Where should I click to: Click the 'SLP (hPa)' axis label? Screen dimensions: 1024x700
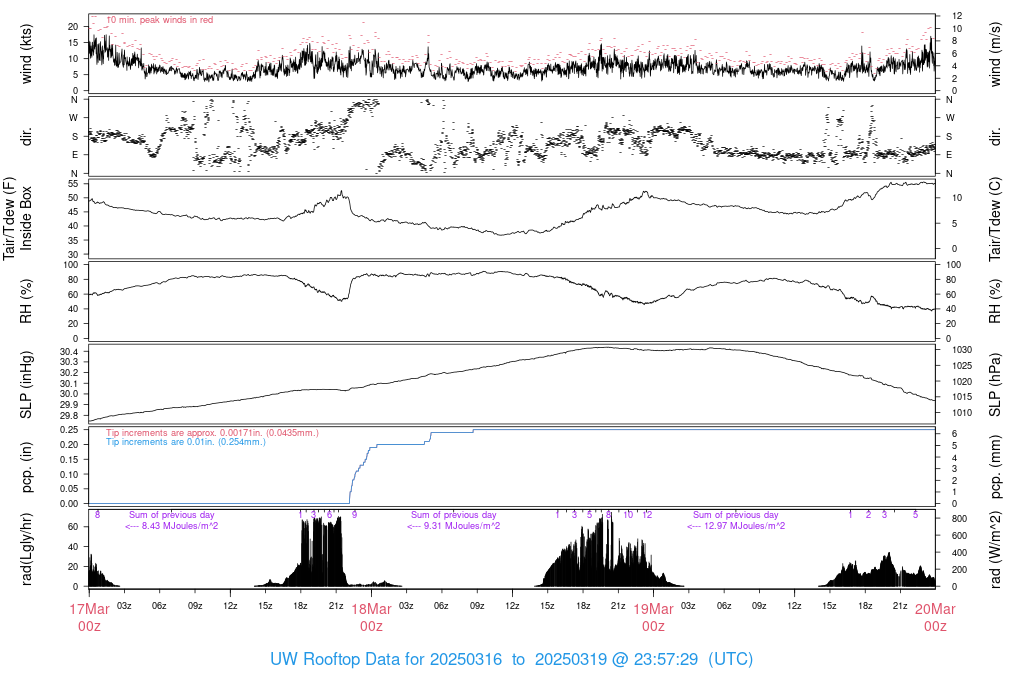pos(995,385)
